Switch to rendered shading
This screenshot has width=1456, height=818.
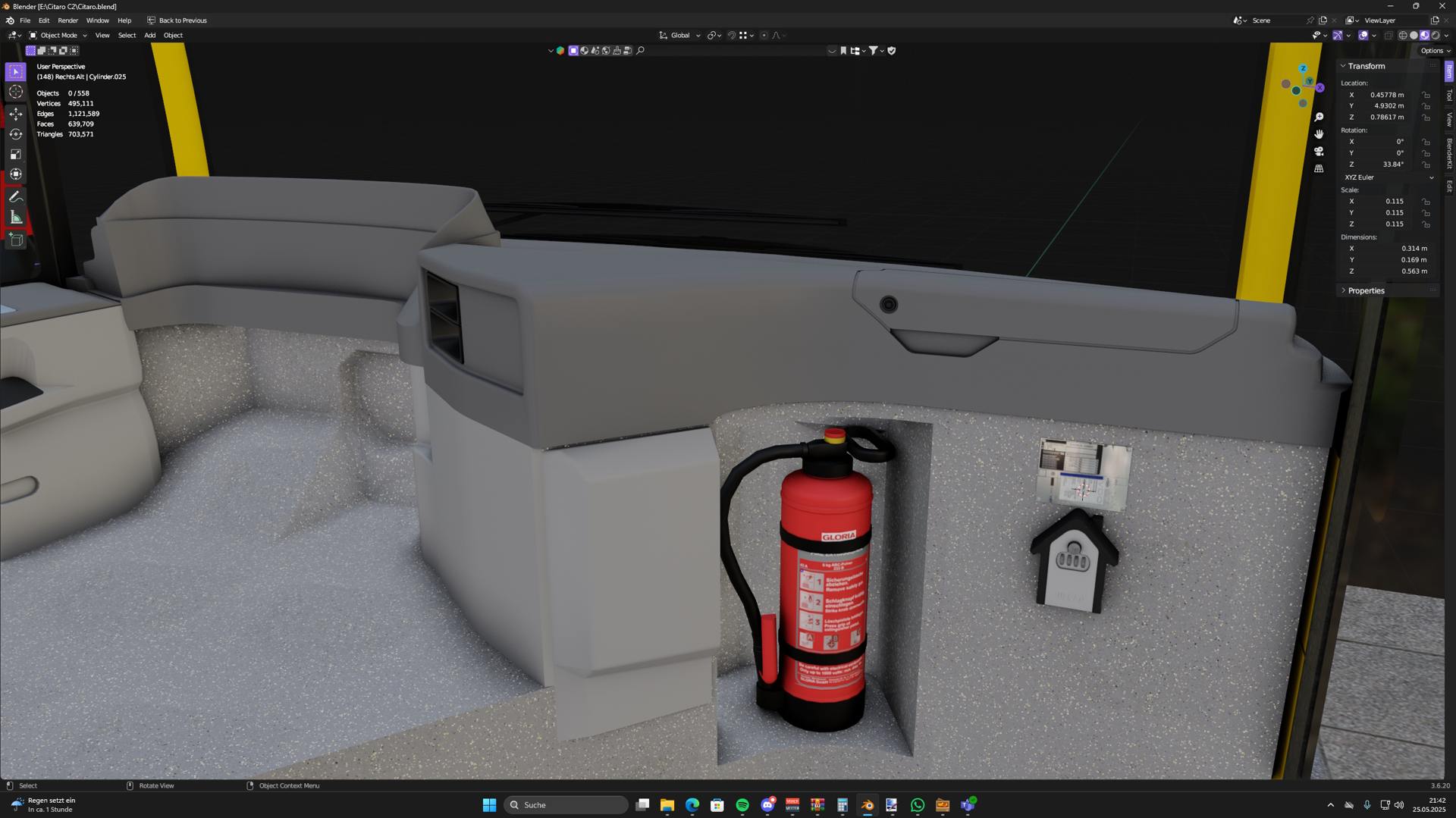coord(1436,36)
